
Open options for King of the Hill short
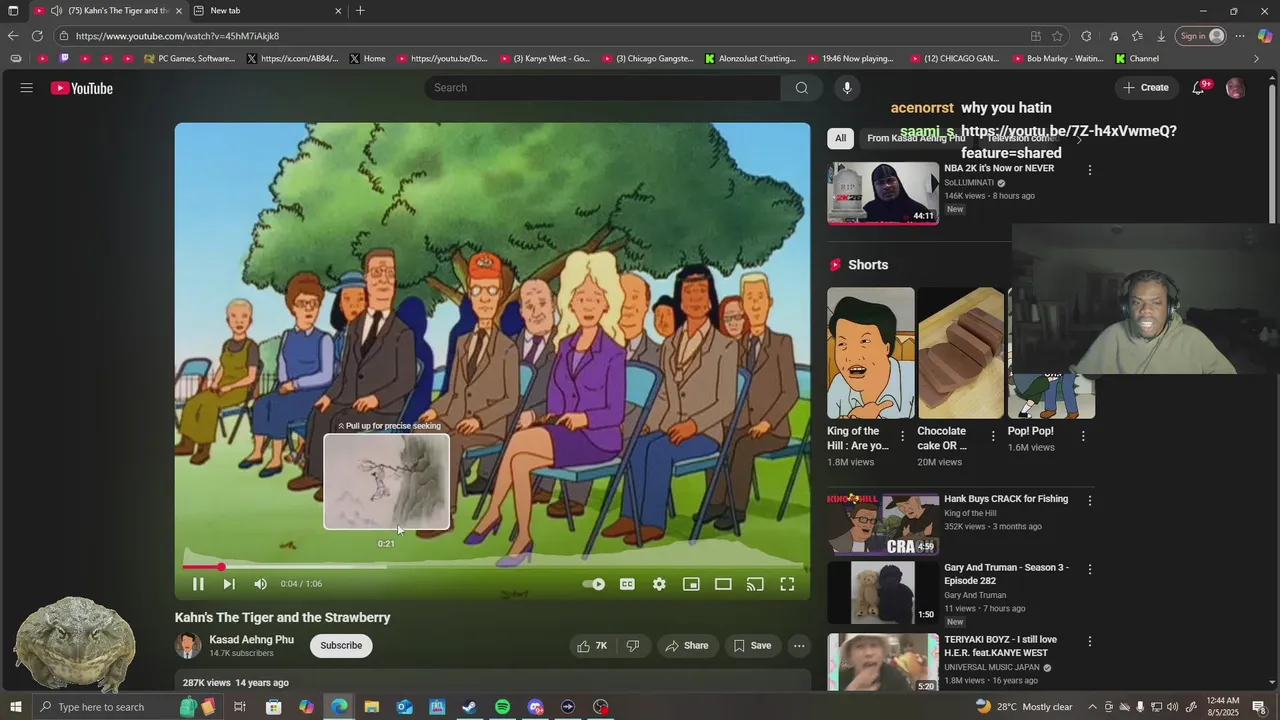903,436
